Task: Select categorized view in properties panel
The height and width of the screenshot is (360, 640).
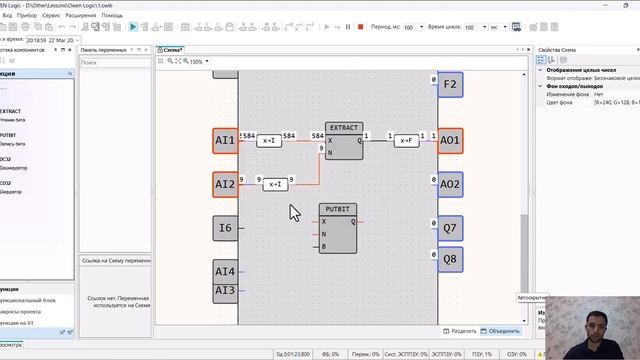Action: point(541,60)
